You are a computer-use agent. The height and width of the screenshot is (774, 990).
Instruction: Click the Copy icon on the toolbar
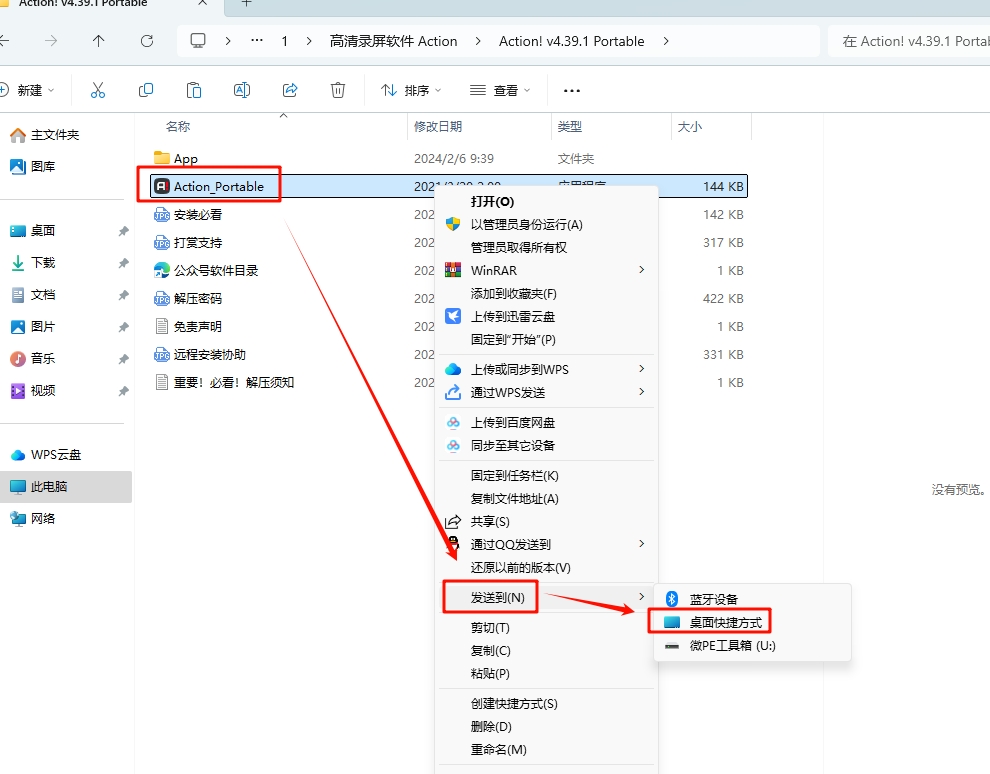coord(145,89)
